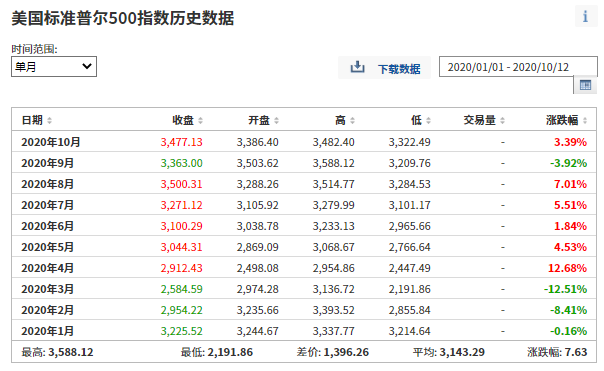Select the 2020年3月 row date

(47, 289)
